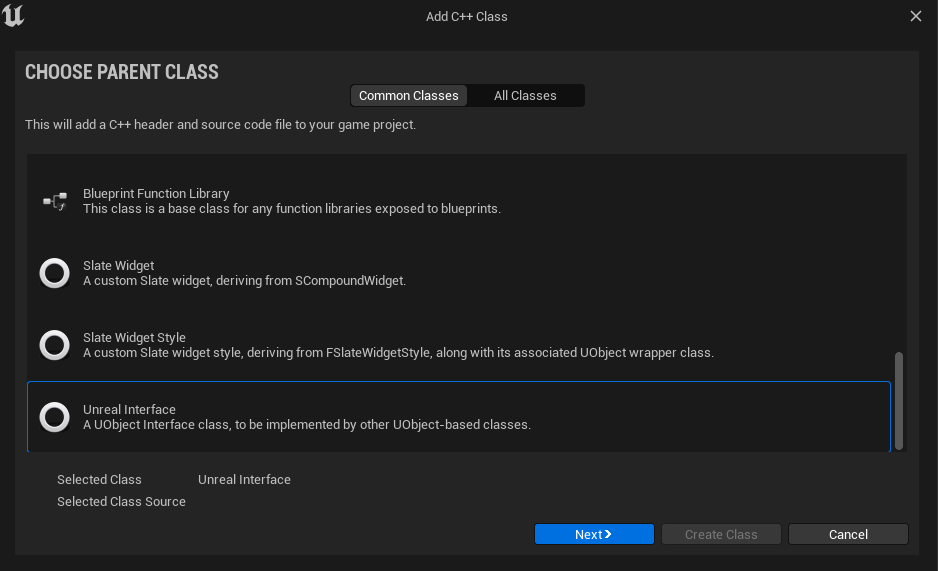Image resolution: width=938 pixels, height=571 pixels.
Task: Click the Unreal Engine logo icon
Action: [13, 16]
